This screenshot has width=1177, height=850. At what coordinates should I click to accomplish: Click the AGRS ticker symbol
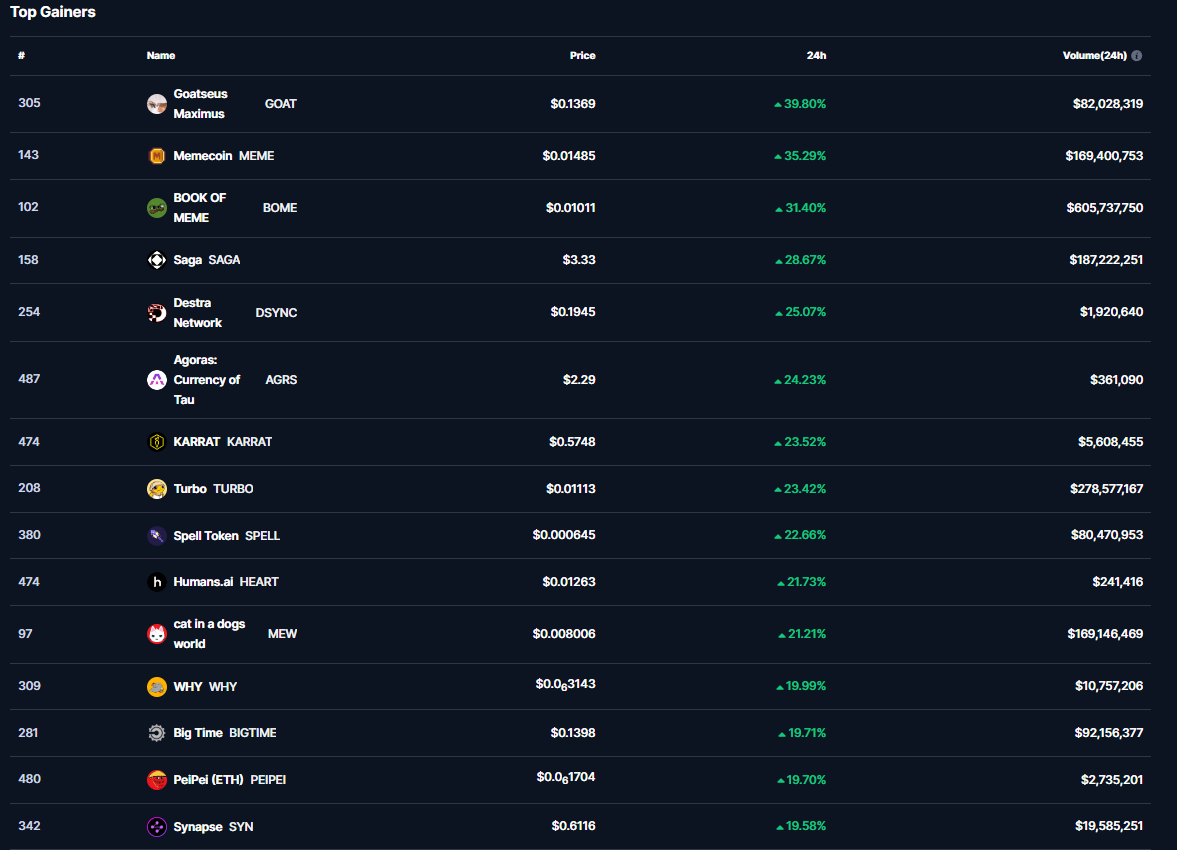(281, 380)
